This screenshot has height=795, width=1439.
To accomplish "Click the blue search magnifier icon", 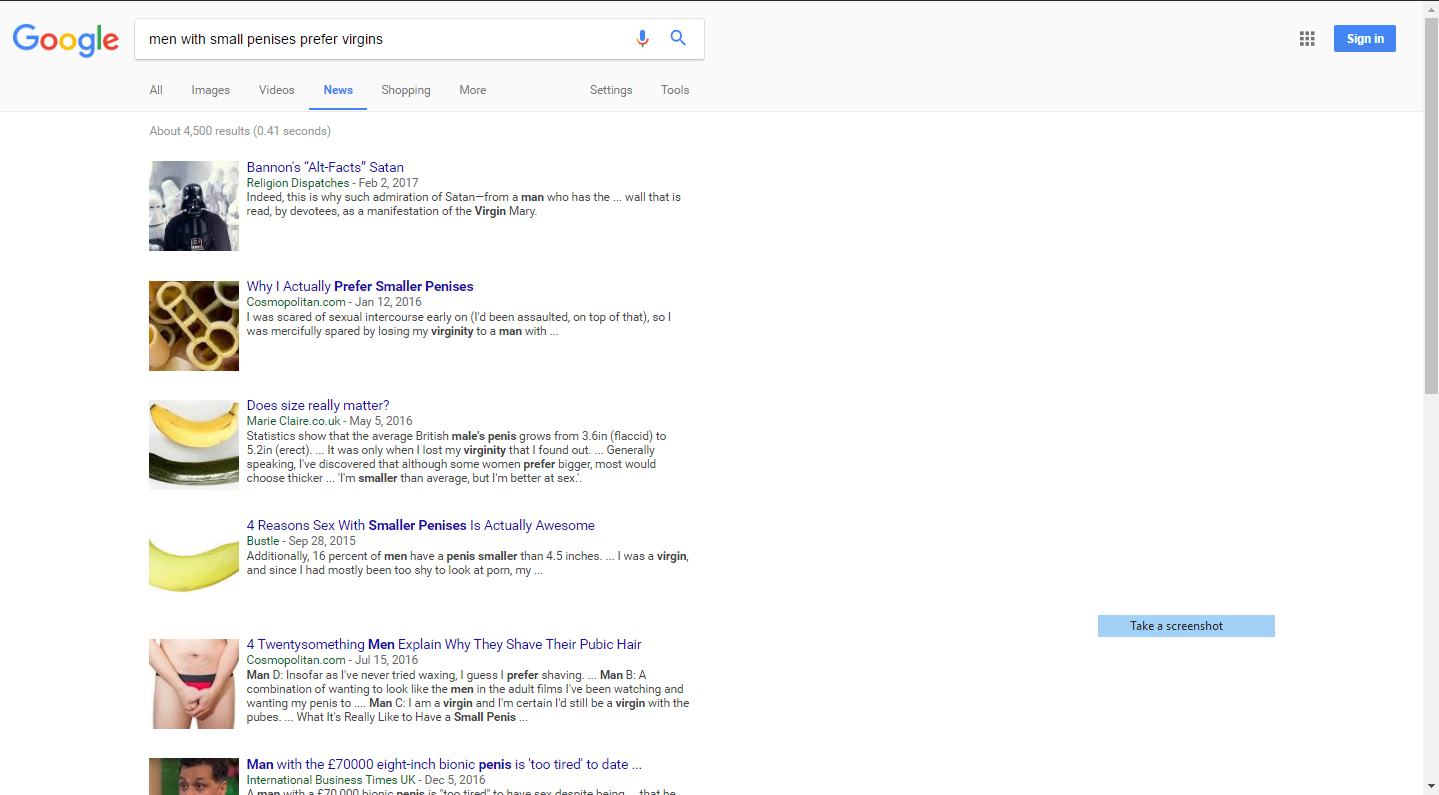I will 678,38.
